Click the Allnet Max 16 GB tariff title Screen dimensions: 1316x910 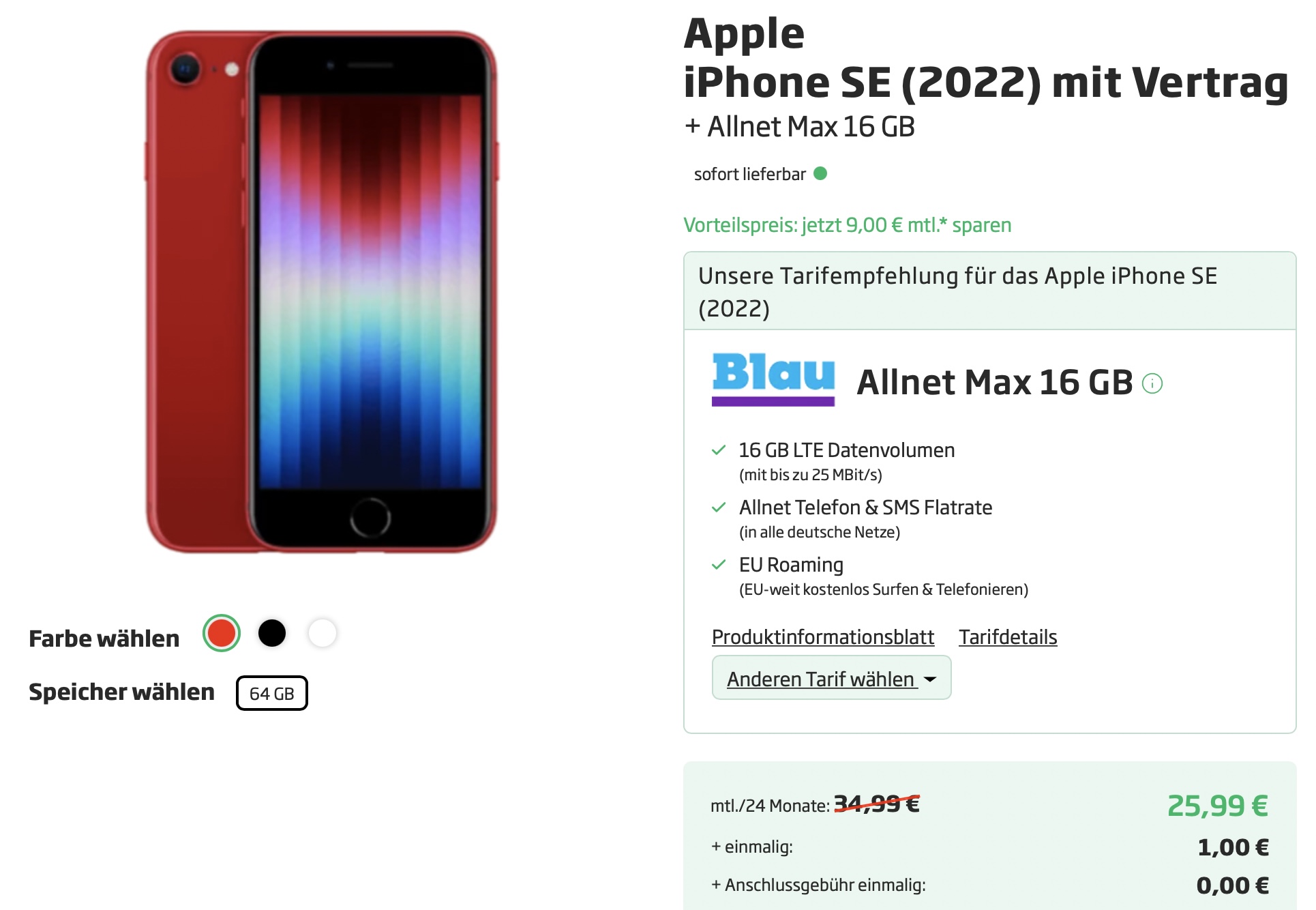(994, 382)
